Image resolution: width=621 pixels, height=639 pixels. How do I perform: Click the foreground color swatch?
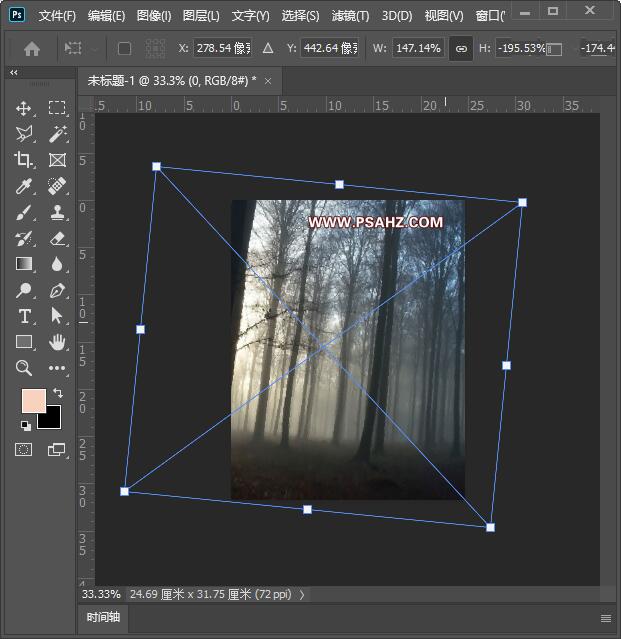click(x=33, y=401)
